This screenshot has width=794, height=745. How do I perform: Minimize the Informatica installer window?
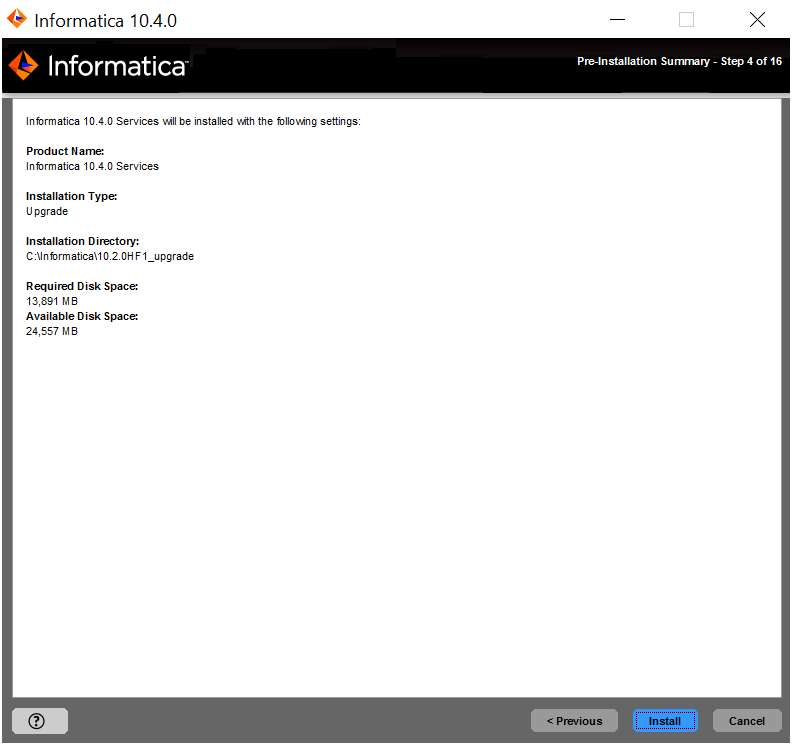618,20
